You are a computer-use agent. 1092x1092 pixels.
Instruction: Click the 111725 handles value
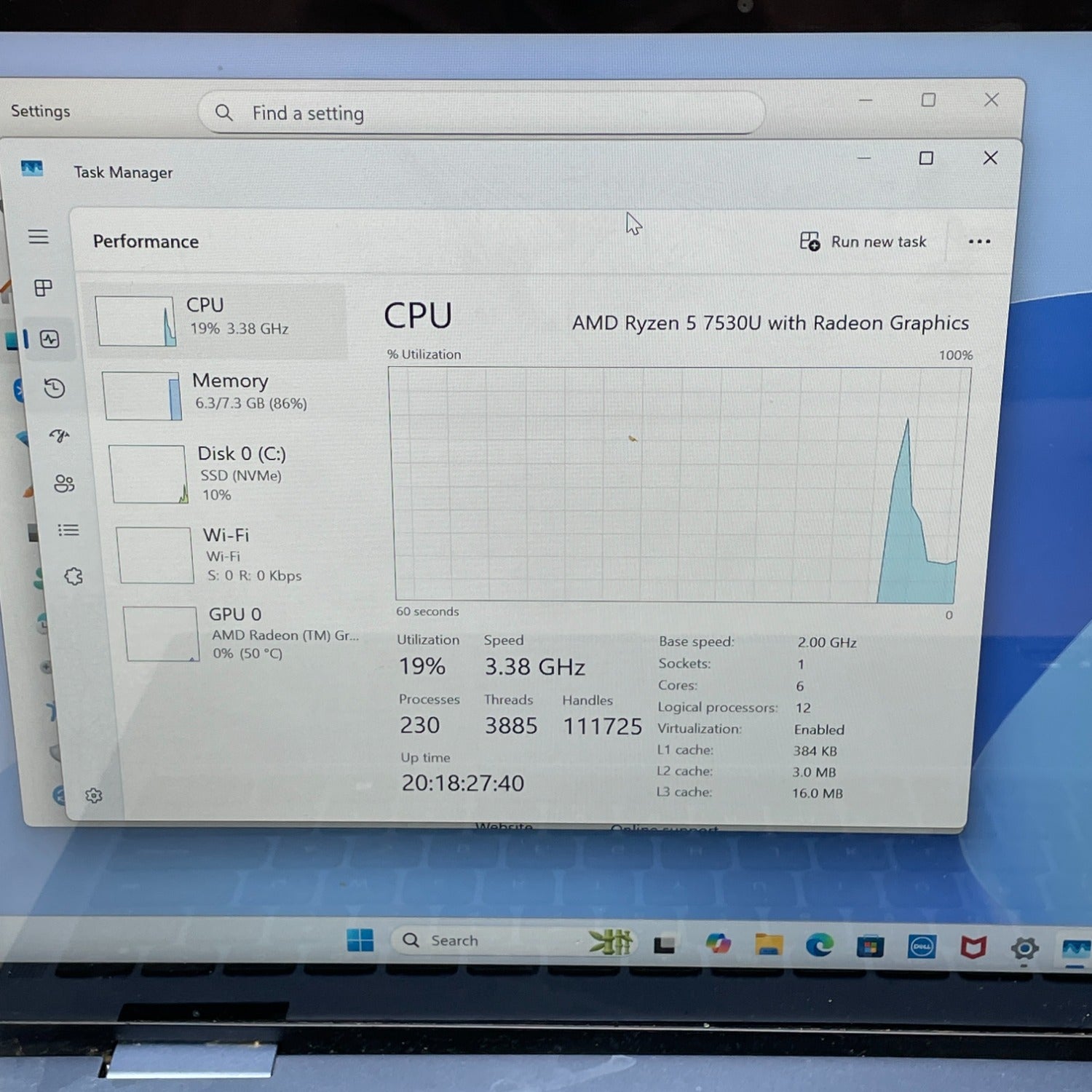click(603, 727)
